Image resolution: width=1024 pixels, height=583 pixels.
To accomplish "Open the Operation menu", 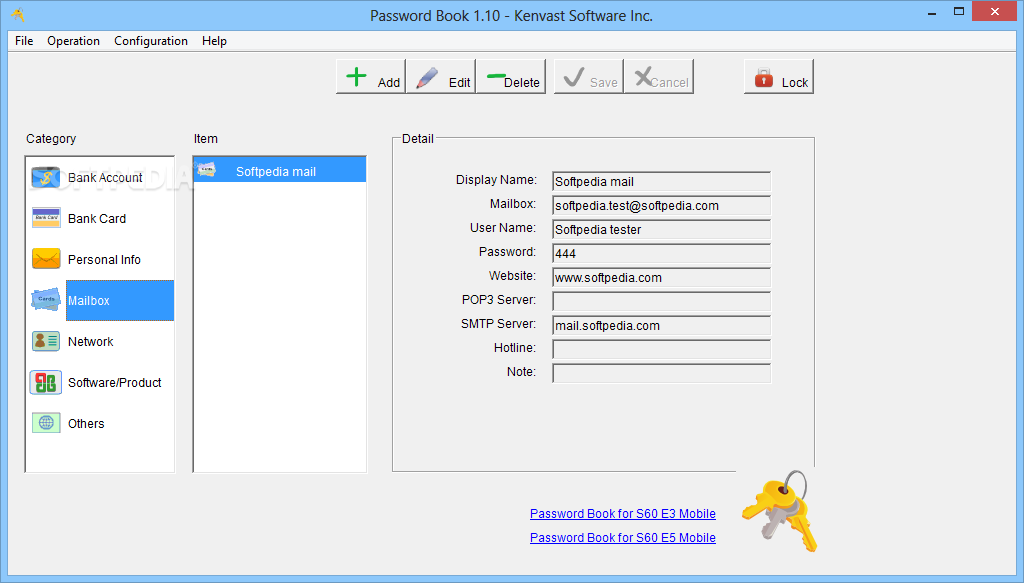I will click(x=73, y=40).
